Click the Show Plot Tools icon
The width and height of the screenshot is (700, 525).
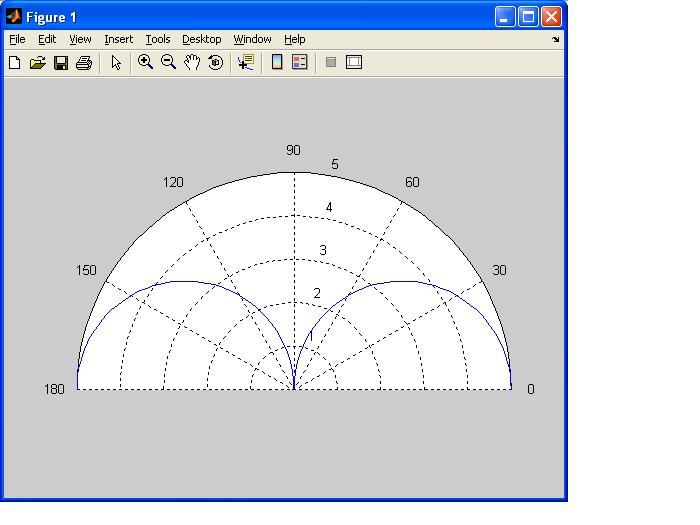click(x=354, y=62)
